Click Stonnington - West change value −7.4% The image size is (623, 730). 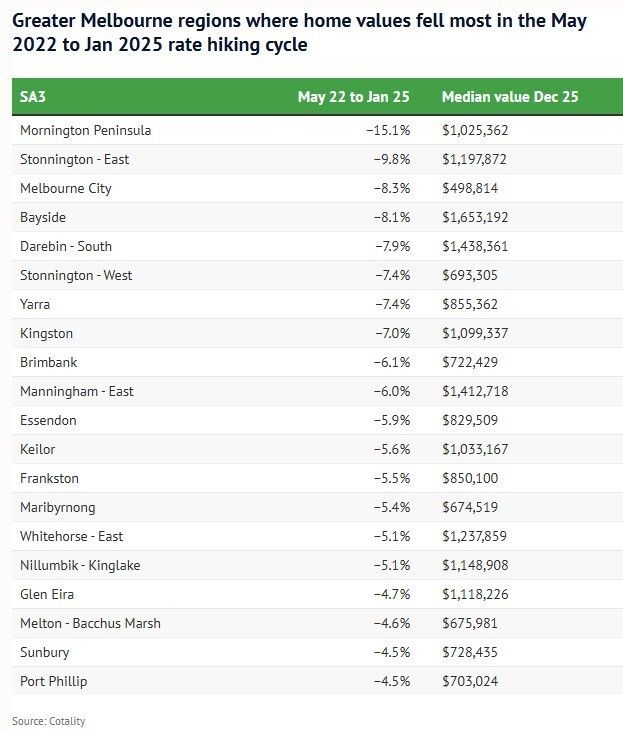tap(389, 275)
